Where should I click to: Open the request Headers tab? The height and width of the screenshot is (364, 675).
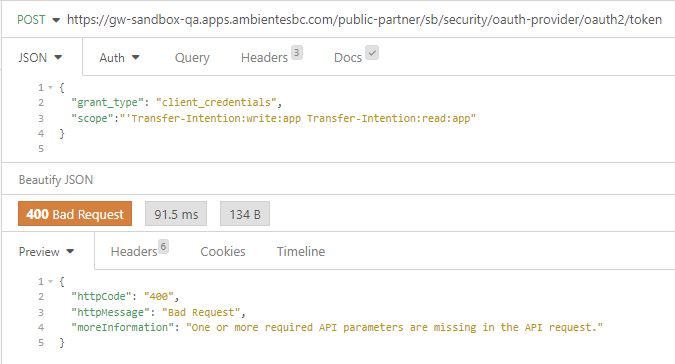(264, 58)
